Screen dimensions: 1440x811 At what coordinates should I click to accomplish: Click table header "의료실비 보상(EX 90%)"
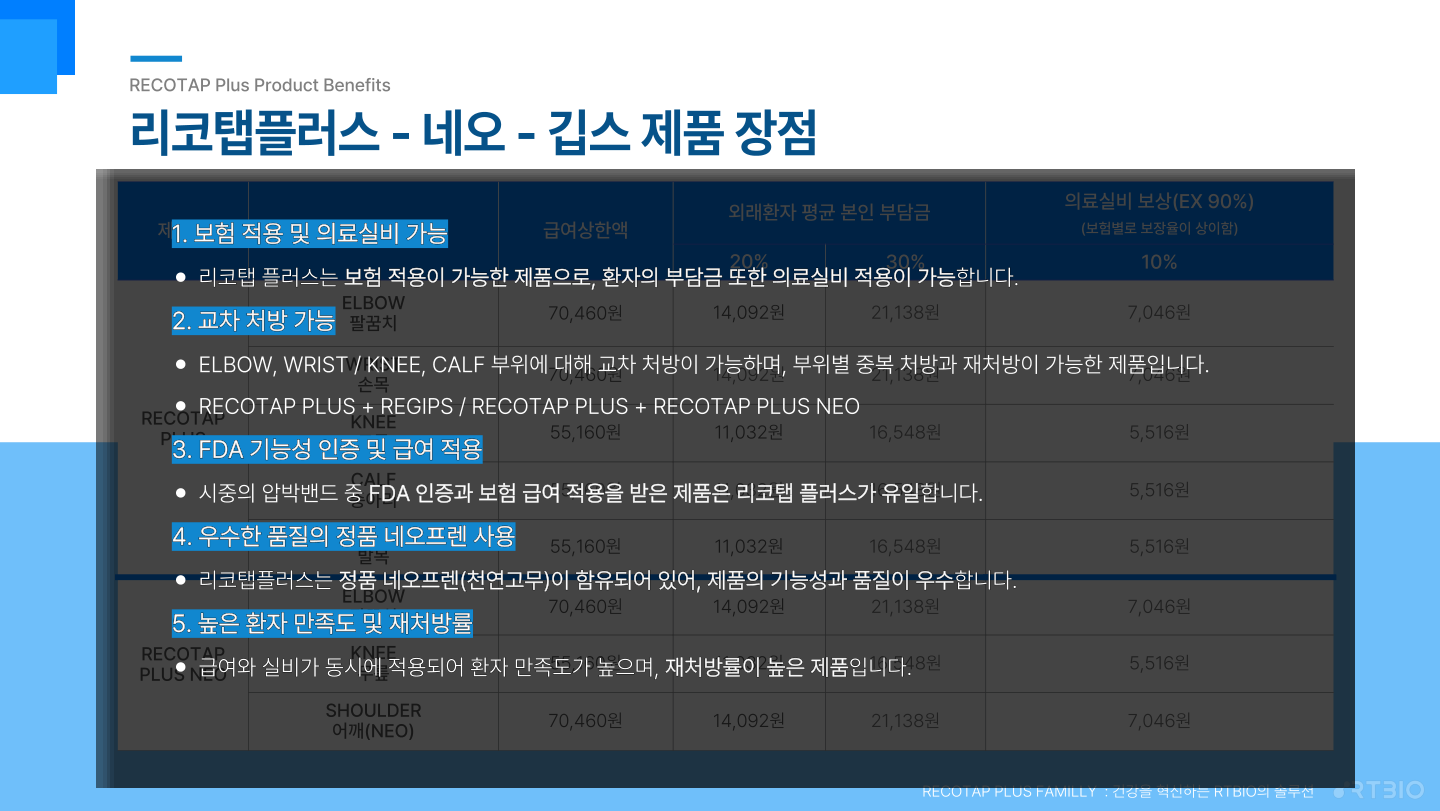pos(1159,201)
